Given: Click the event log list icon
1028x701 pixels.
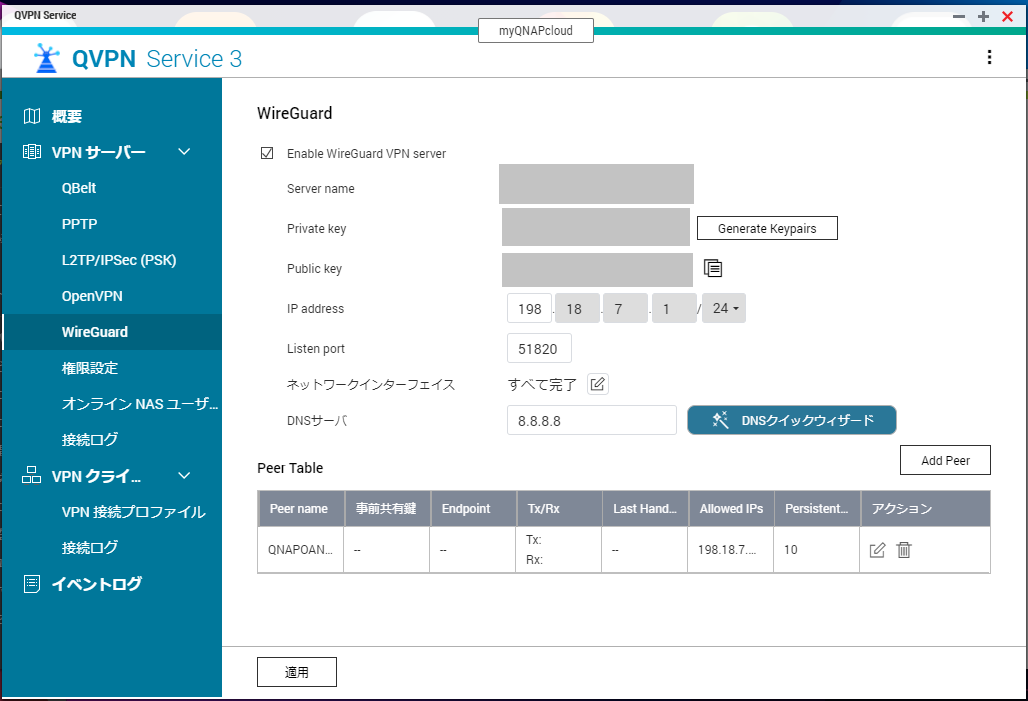Looking at the screenshot, I should pyautogui.click(x=31, y=584).
